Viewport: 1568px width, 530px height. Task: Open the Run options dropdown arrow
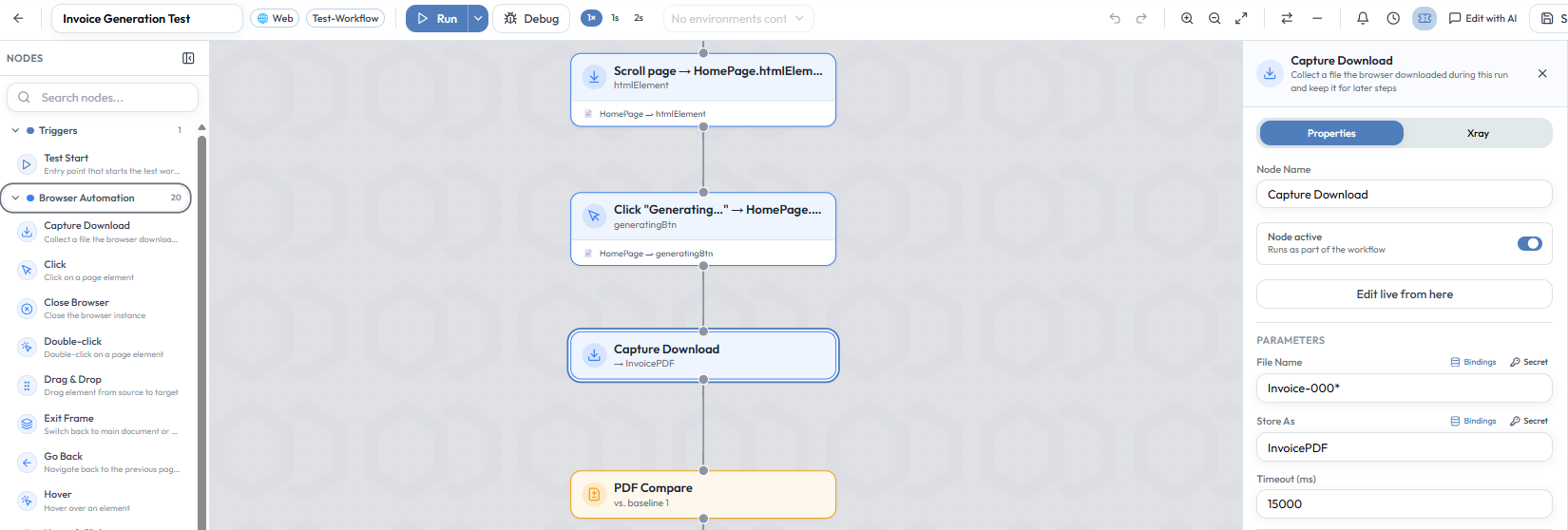point(478,18)
